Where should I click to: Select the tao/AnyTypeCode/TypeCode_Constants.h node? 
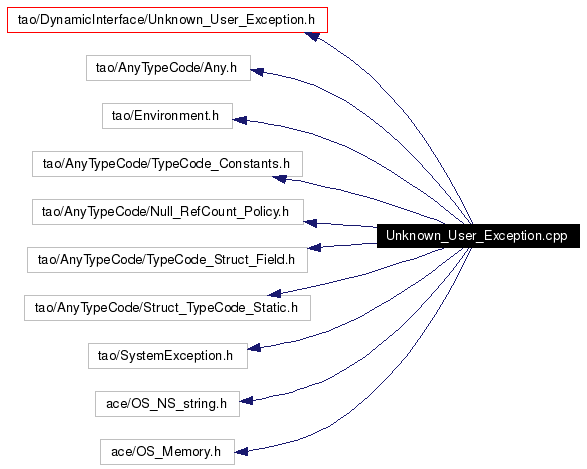tap(167, 164)
